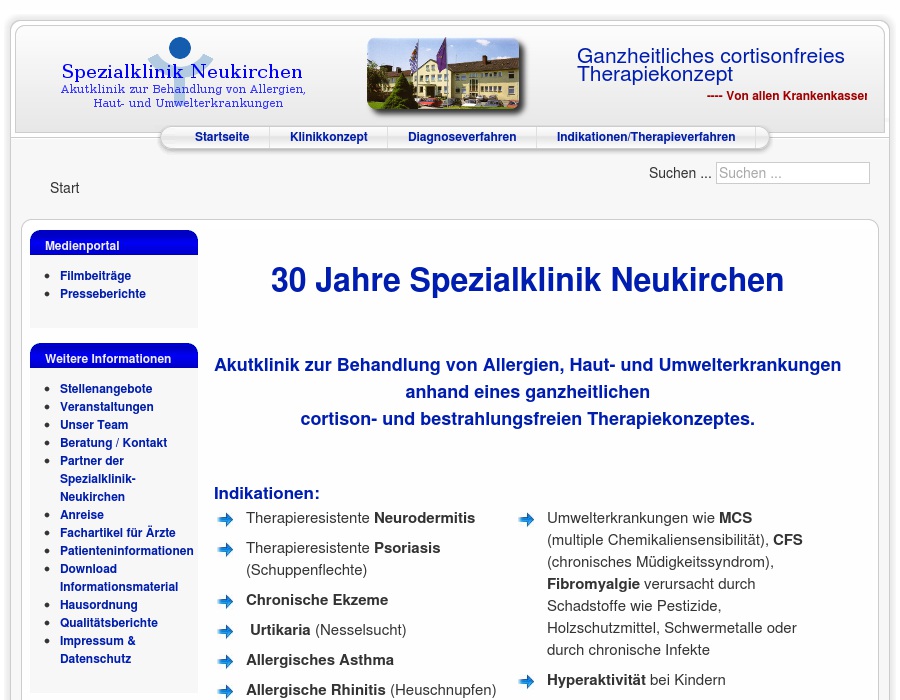Image resolution: width=900 pixels, height=700 pixels.
Task: Open the Startseite tab
Action: 222,137
